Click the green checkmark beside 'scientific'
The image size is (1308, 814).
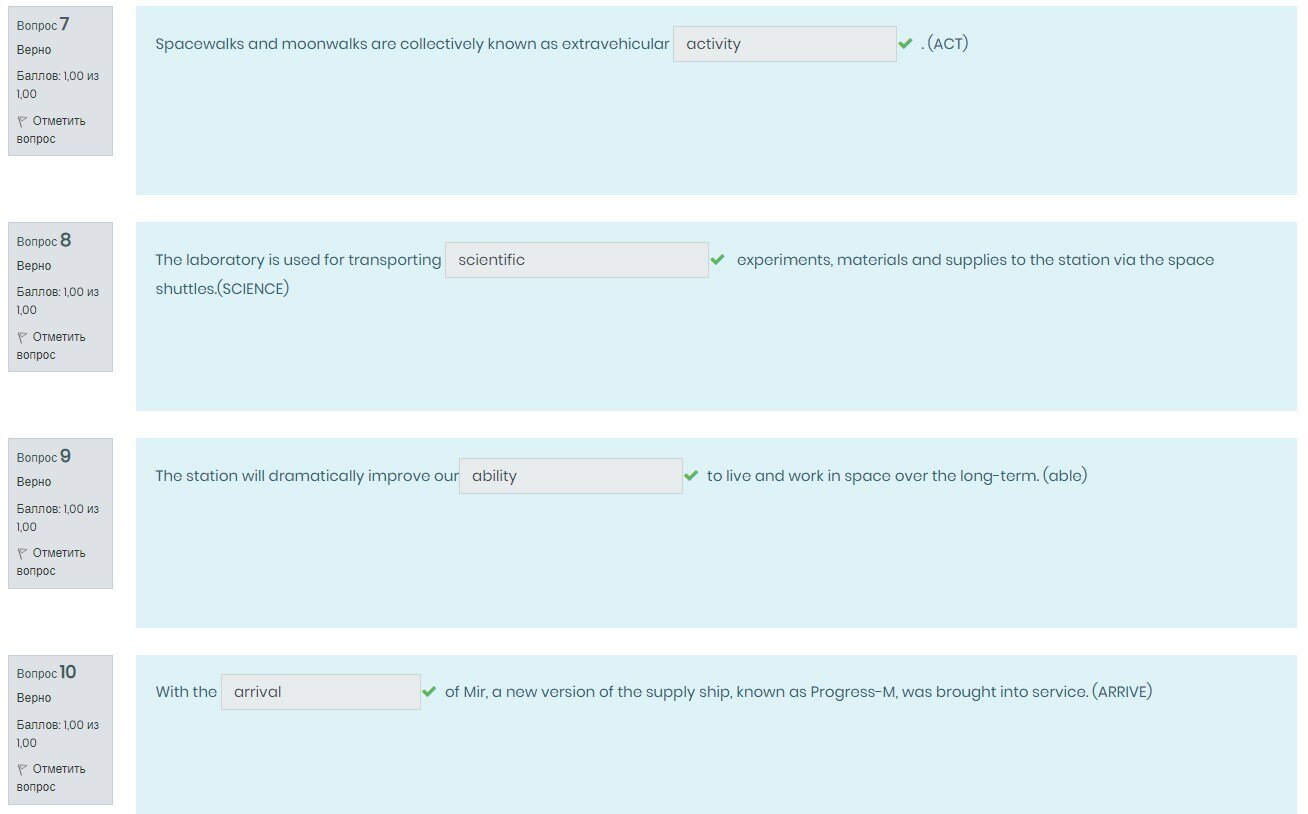(717, 260)
